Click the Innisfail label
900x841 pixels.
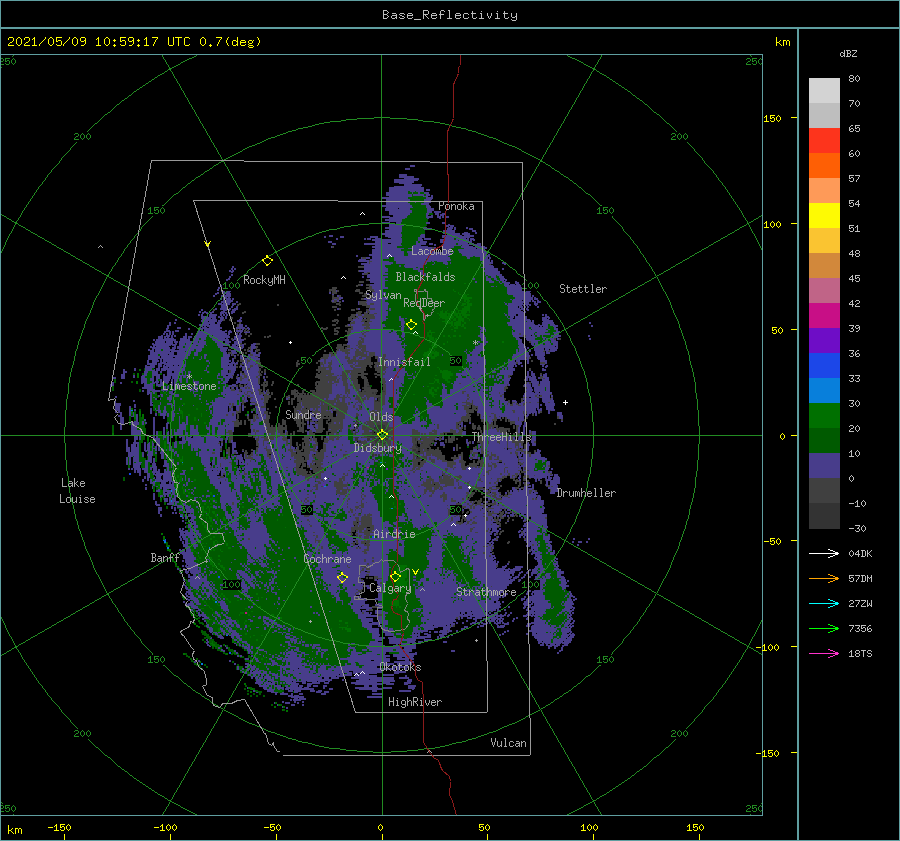click(x=404, y=362)
